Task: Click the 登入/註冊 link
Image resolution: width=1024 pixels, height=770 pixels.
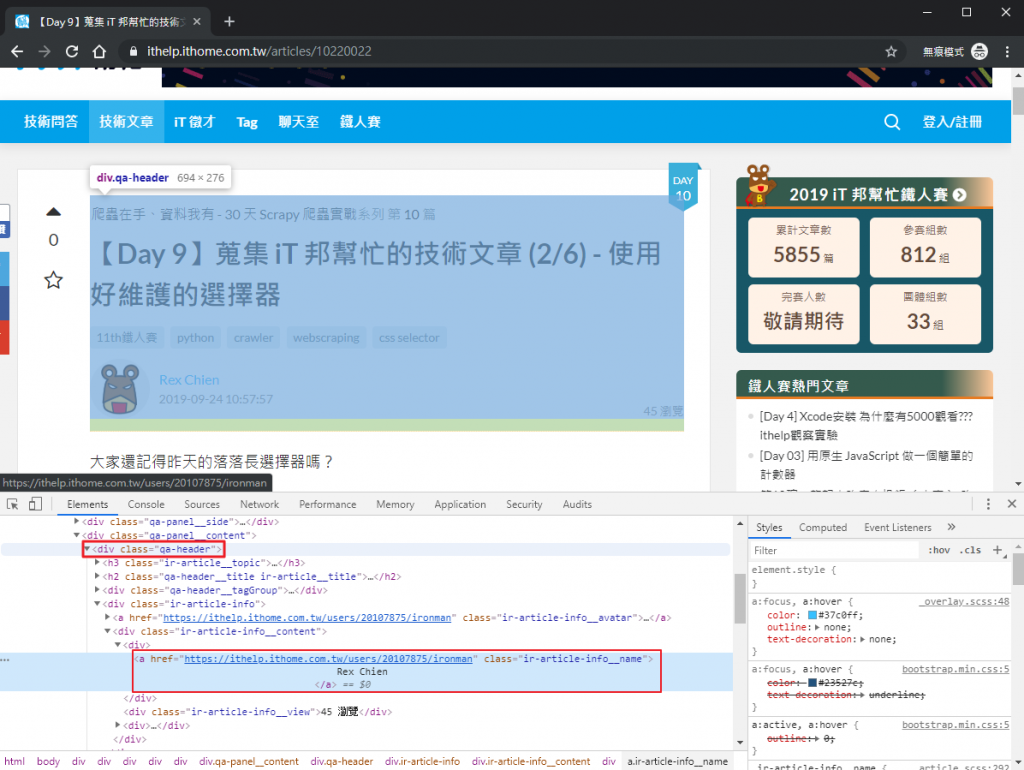Action: point(952,122)
